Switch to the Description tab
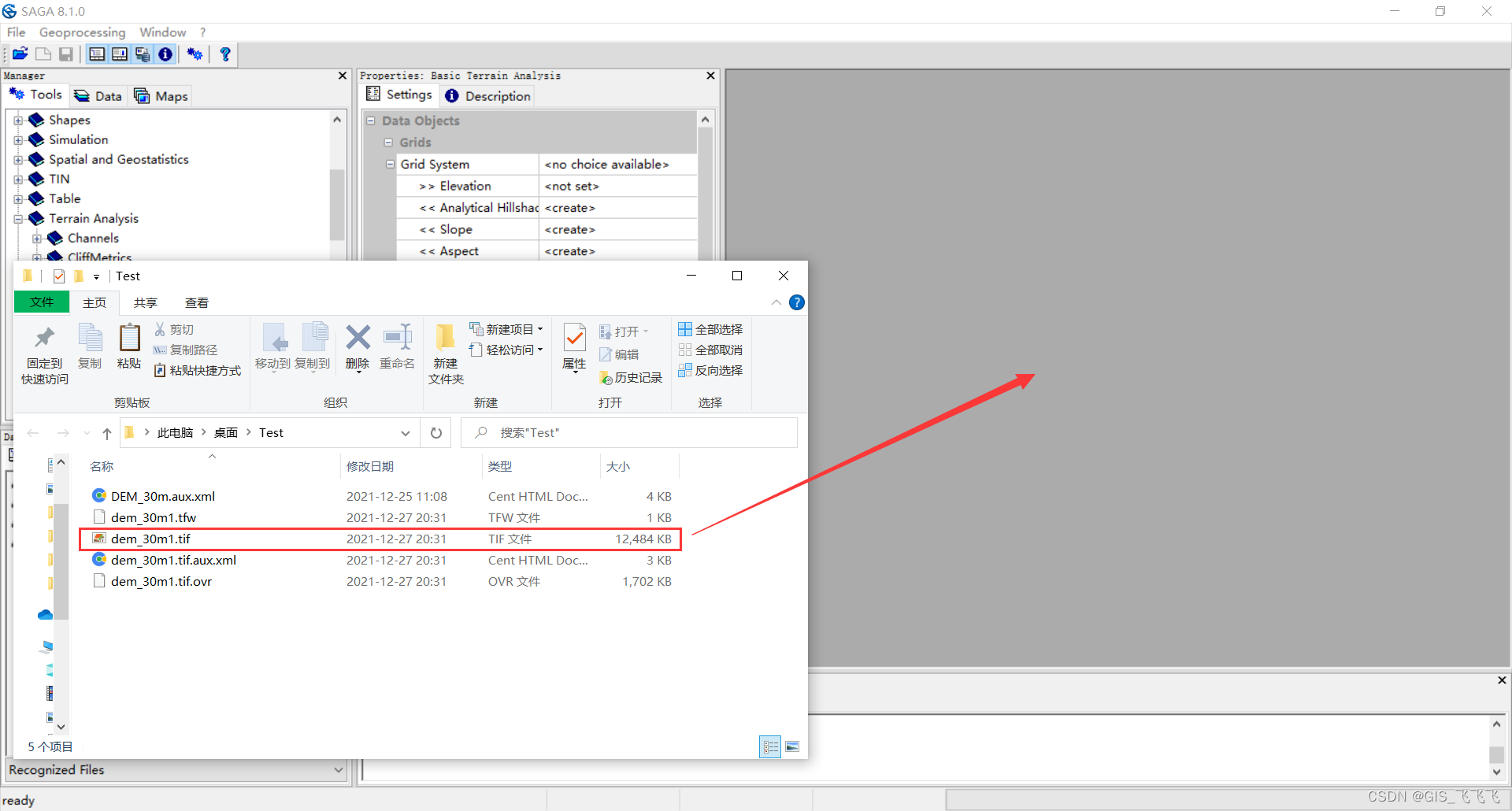The width and height of the screenshot is (1512, 811). pyautogui.click(x=488, y=95)
